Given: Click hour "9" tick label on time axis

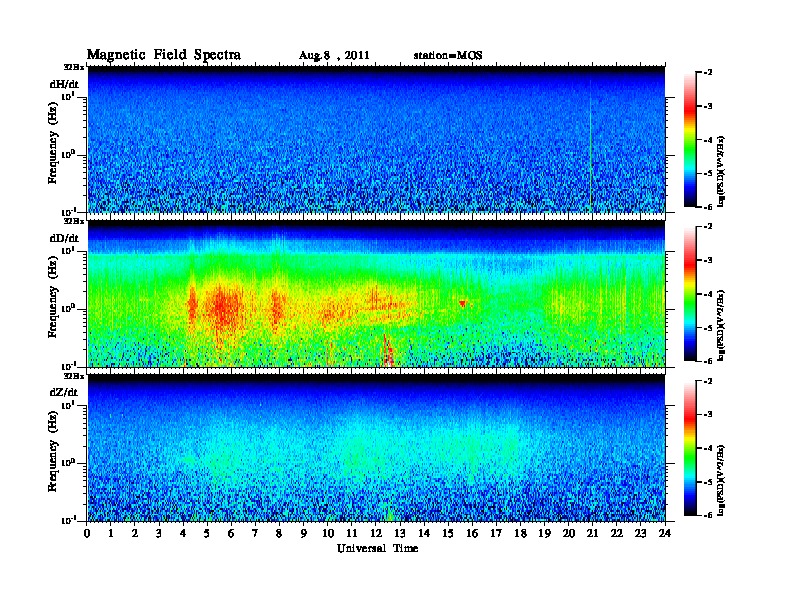Looking at the screenshot, I should (x=304, y=534).
